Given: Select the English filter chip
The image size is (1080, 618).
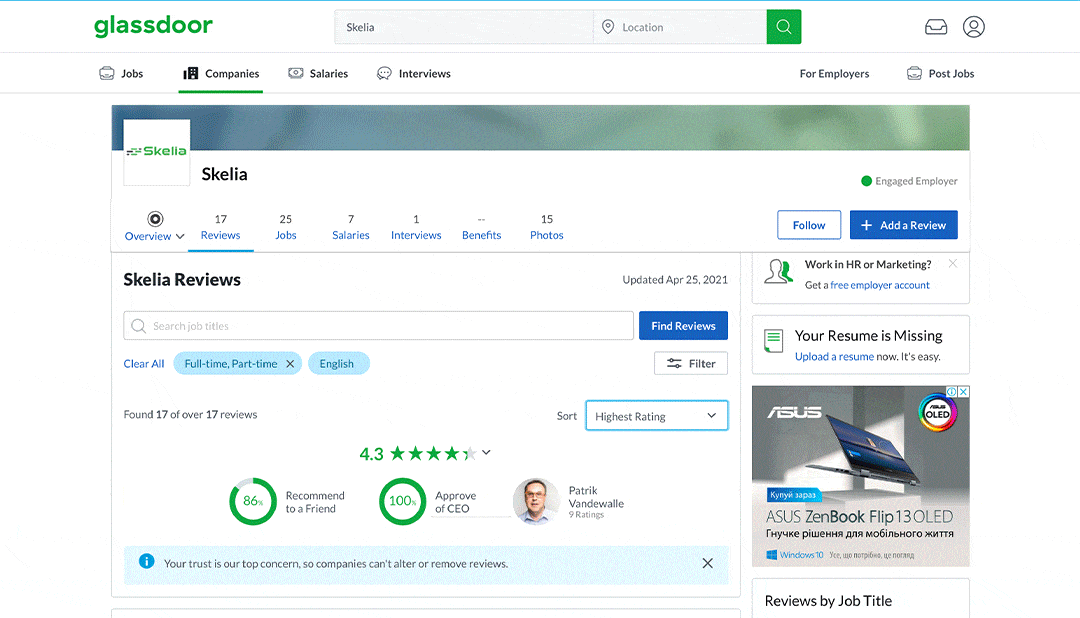Looking at the screenshot, I should coord(338,364).
